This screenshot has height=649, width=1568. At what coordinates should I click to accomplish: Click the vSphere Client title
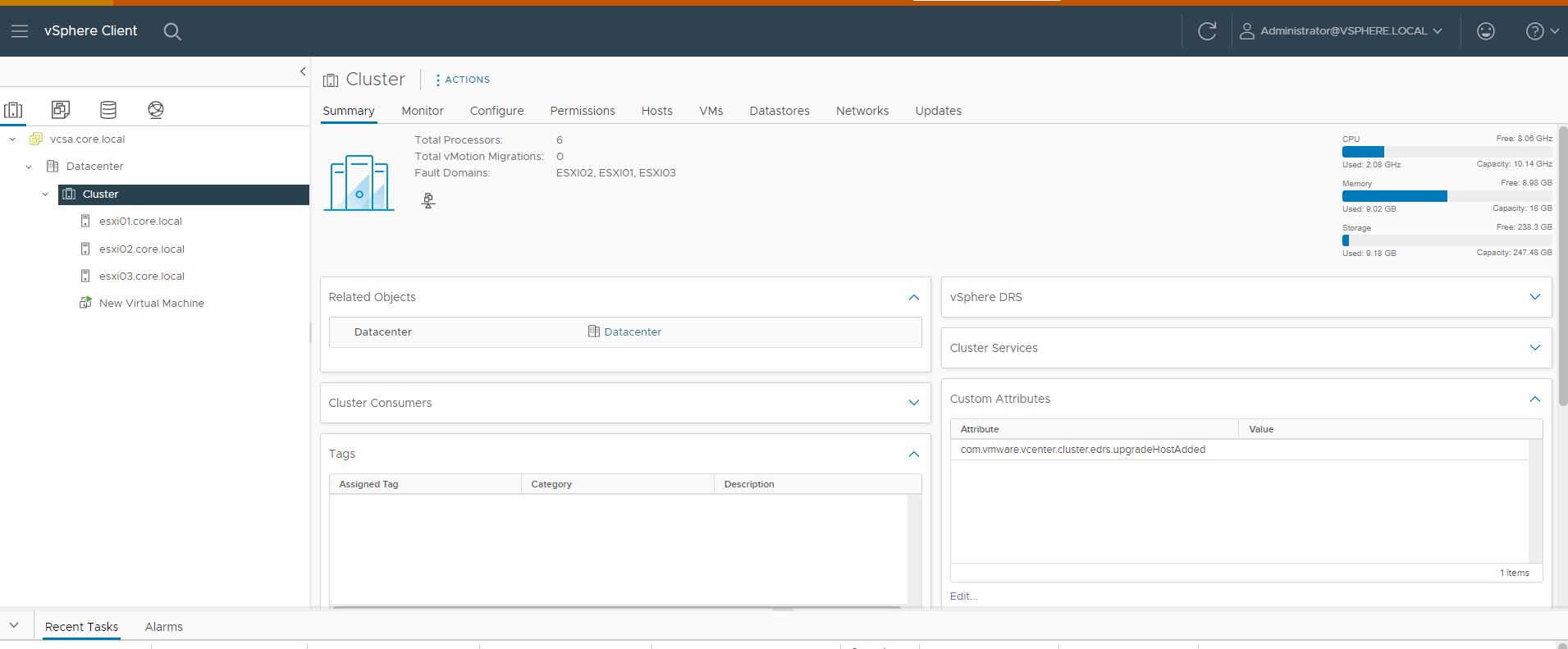pos(91,31)
